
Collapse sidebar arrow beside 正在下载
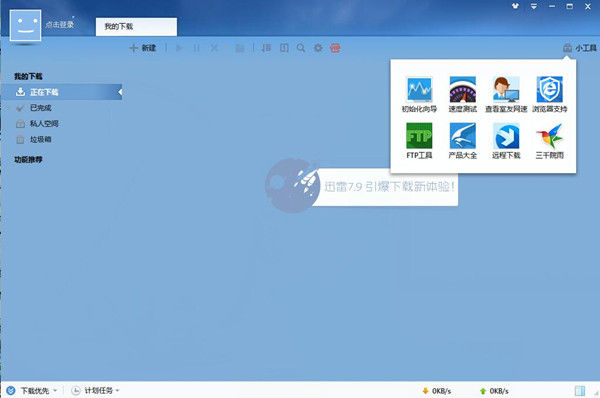tap(120, 92)
